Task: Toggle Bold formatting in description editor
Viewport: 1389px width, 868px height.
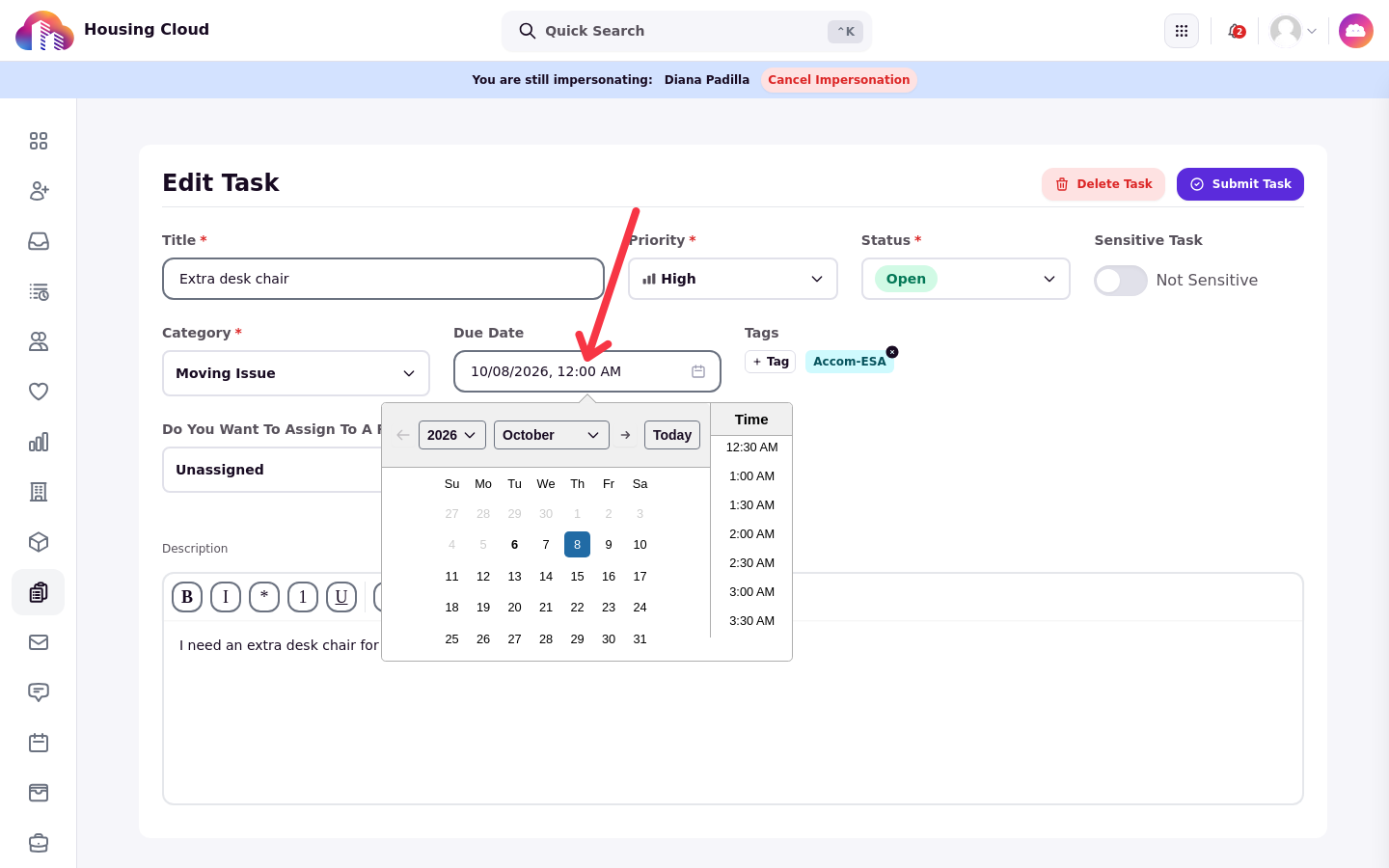Action: (x=187, y=597)
